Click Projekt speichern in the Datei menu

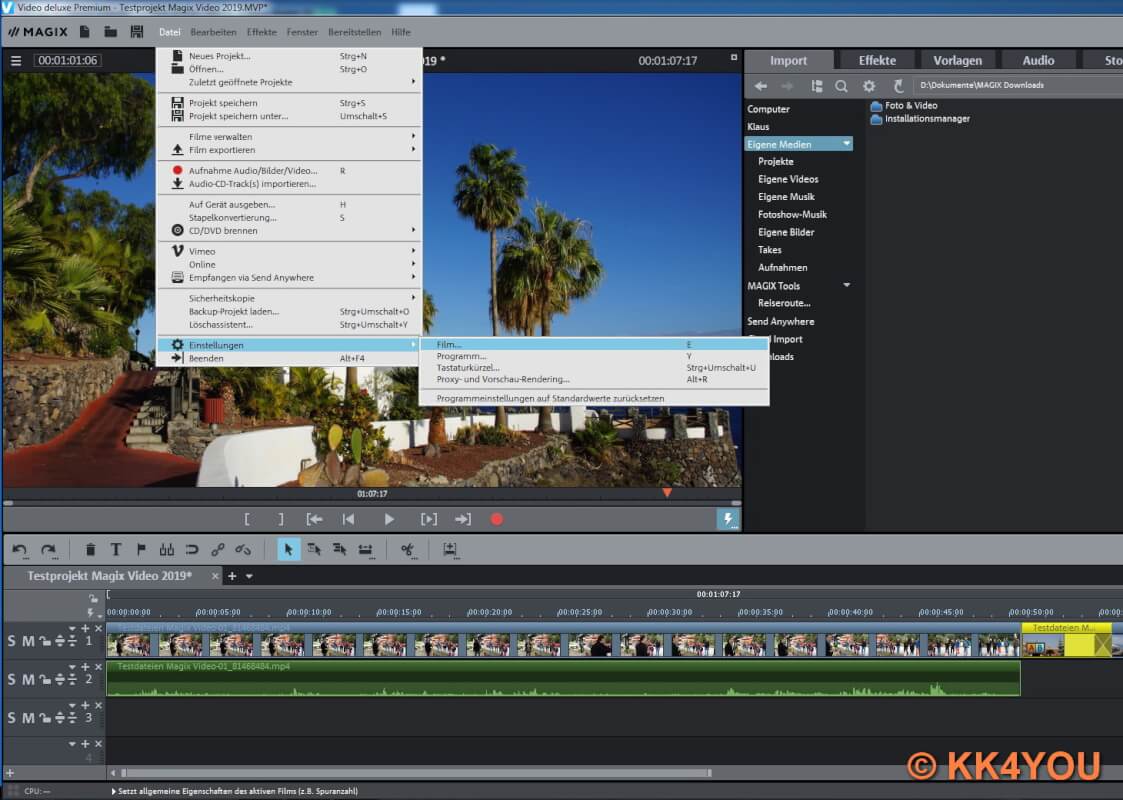coord(223,103)
